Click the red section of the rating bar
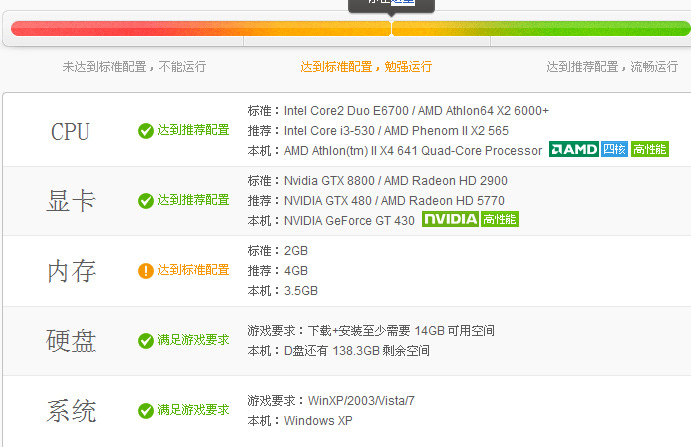 click(120, 28)
